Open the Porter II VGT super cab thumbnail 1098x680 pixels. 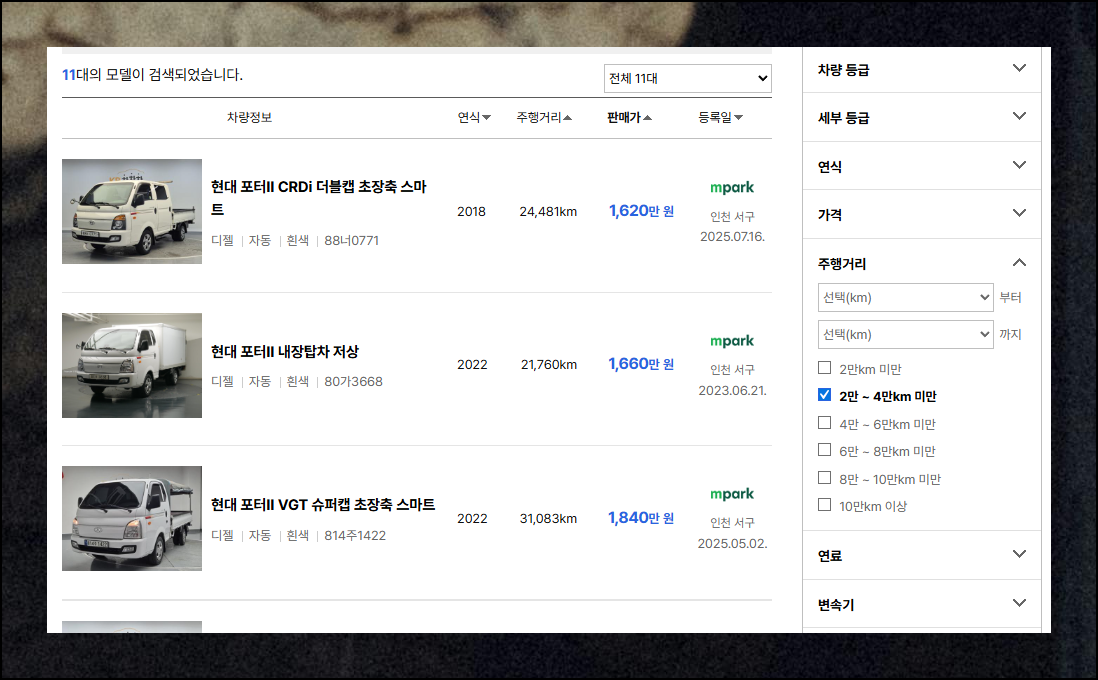coord(132,518)
